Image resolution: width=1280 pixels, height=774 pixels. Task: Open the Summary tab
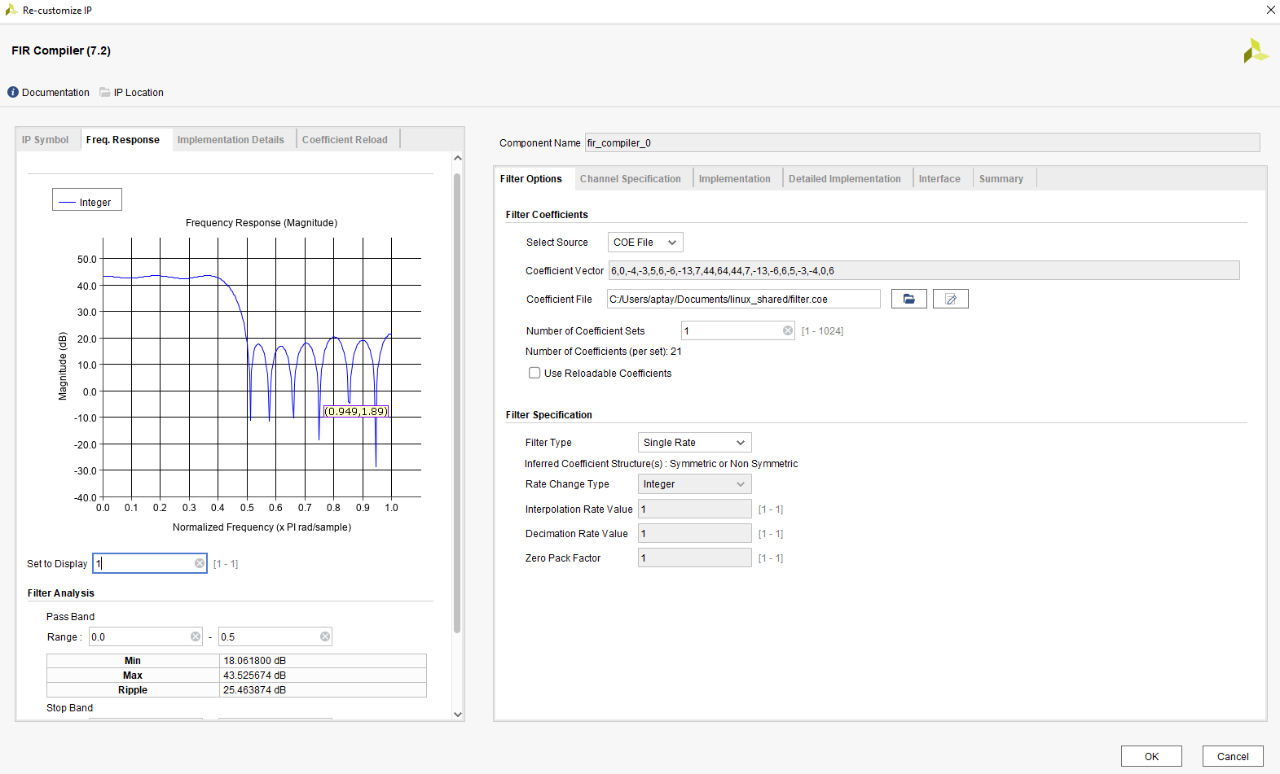1001,178
